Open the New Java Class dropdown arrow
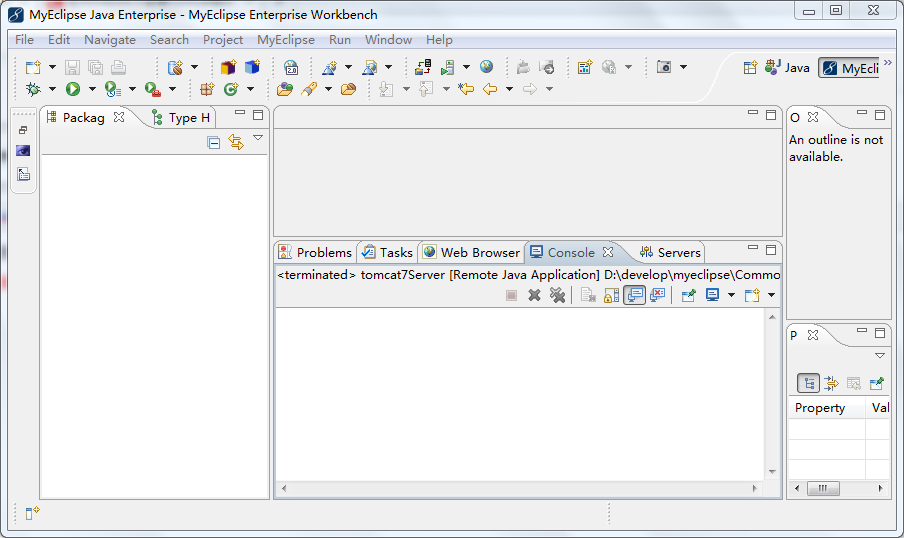The image size is (904, 538). 250,89
